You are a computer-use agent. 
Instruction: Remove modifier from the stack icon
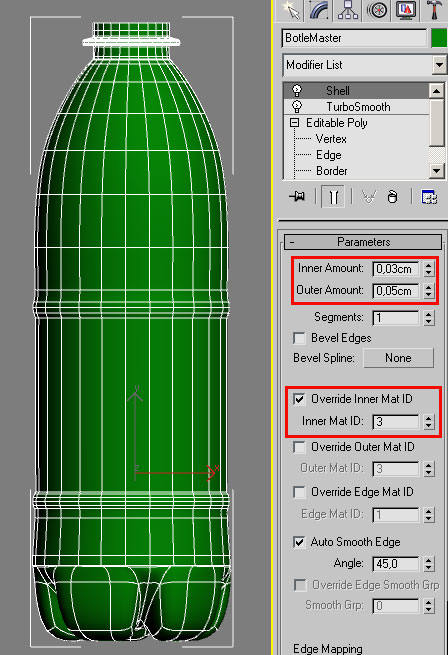392,196
